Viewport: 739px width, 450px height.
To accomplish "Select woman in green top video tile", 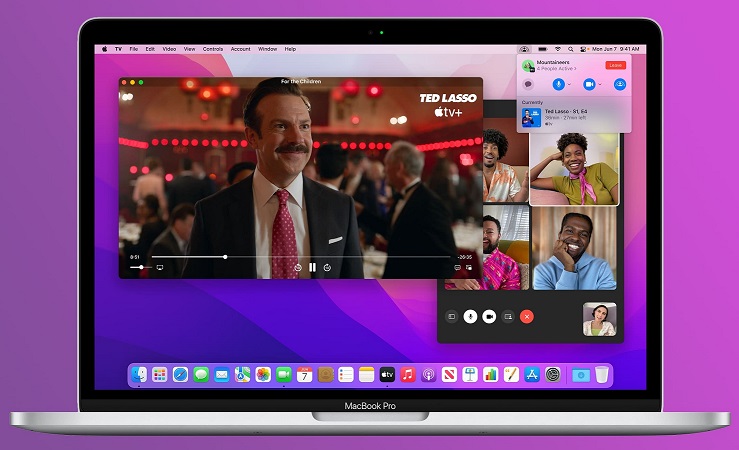I will pos(574,169).
